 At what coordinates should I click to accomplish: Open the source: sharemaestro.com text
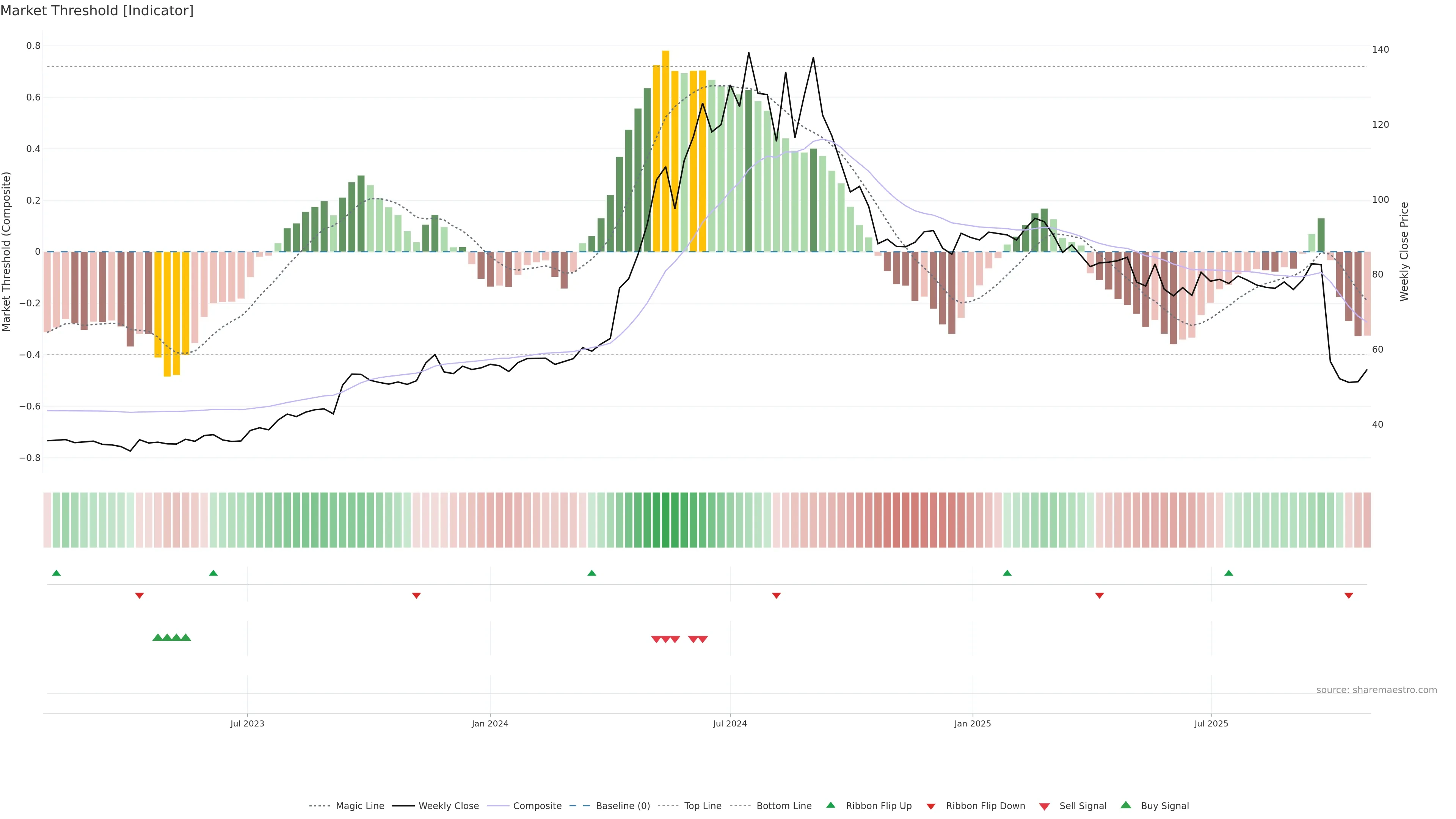point(1376,690)
